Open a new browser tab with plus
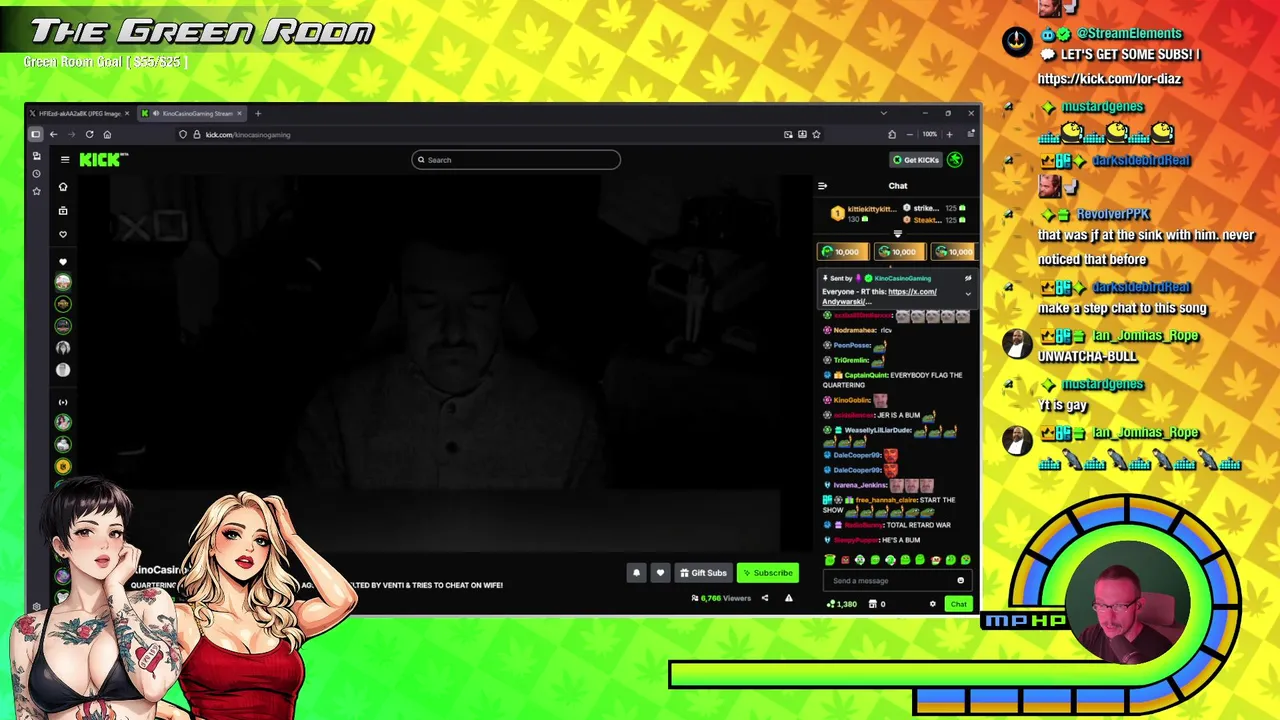 (258, 113)
